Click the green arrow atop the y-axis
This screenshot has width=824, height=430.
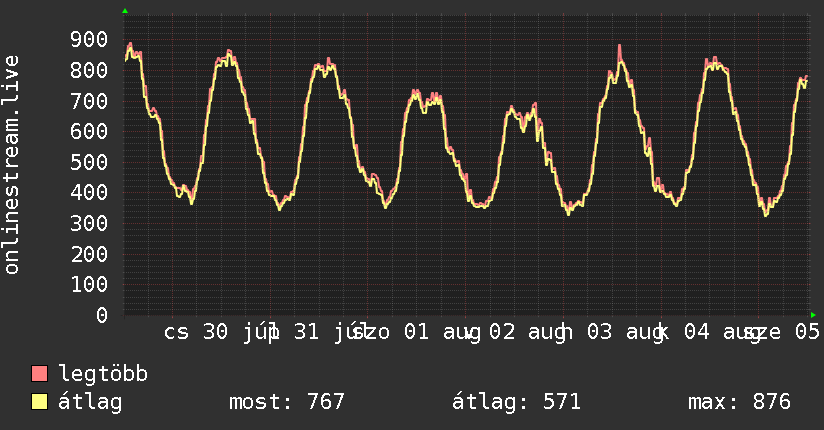point(125,11)
